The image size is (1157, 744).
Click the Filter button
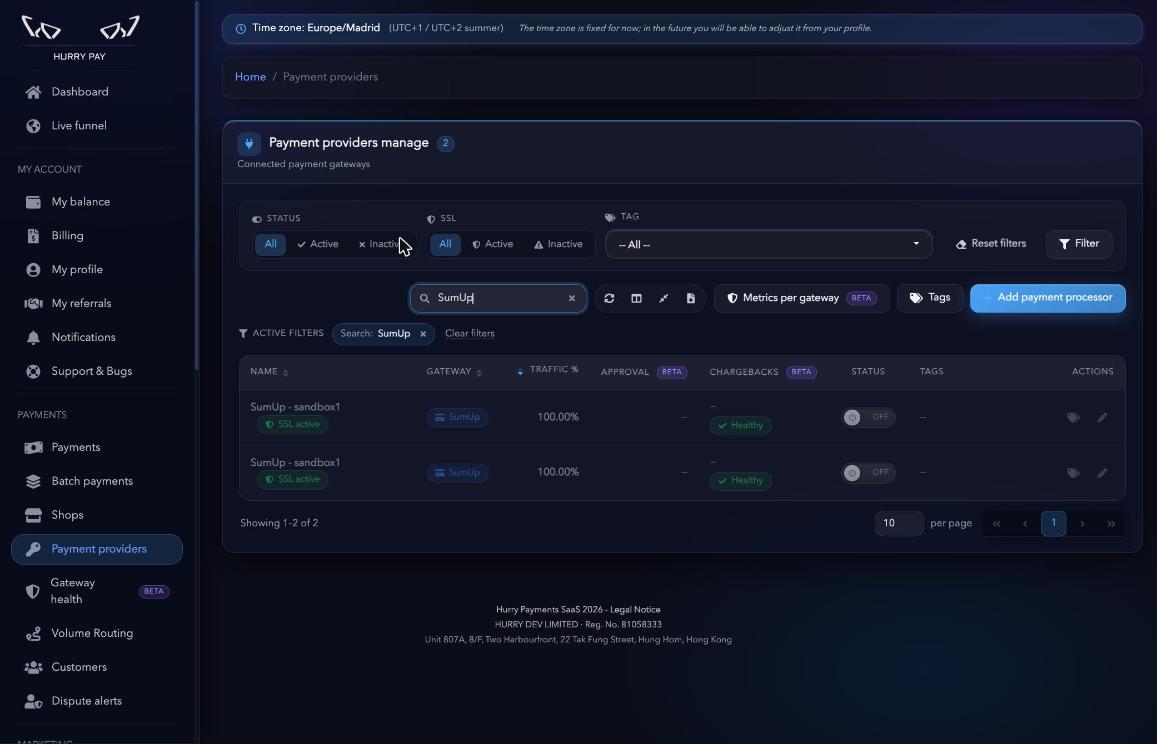pos(1079,244)
